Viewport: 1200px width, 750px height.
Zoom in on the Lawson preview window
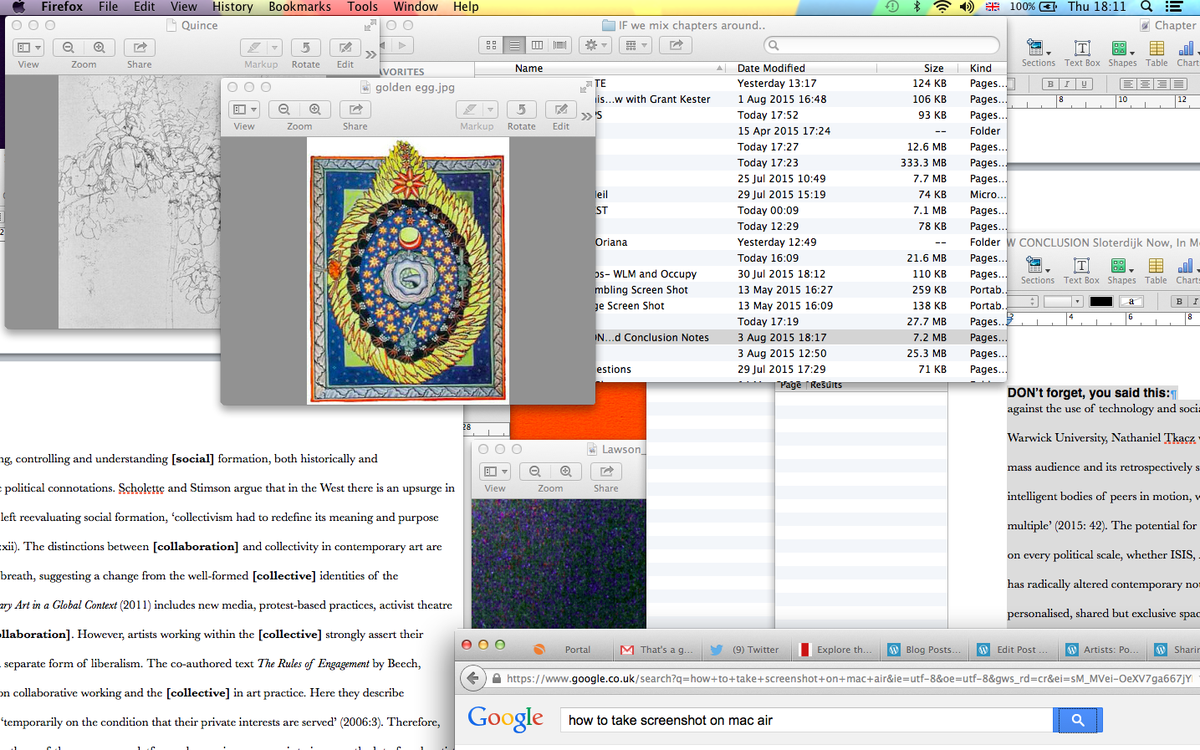point(566,471)
